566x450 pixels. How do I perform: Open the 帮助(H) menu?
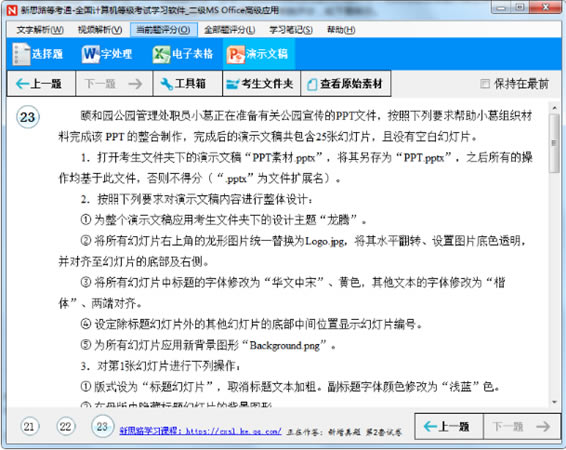click(x=341, y=30)
